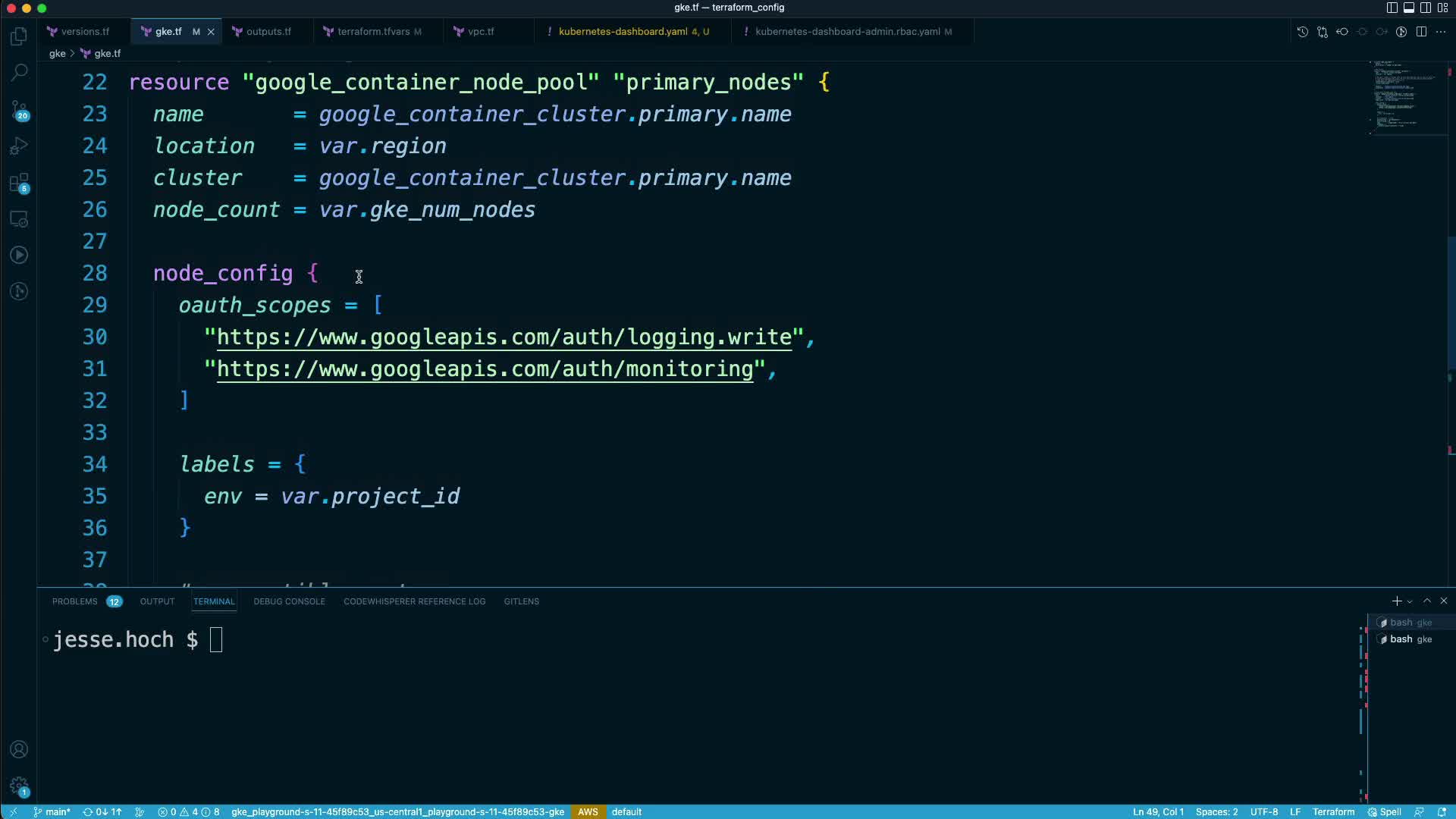1456x819 pixels.
Task: Switch to the vpc.tf tab
Action: [x=480, y=32]
